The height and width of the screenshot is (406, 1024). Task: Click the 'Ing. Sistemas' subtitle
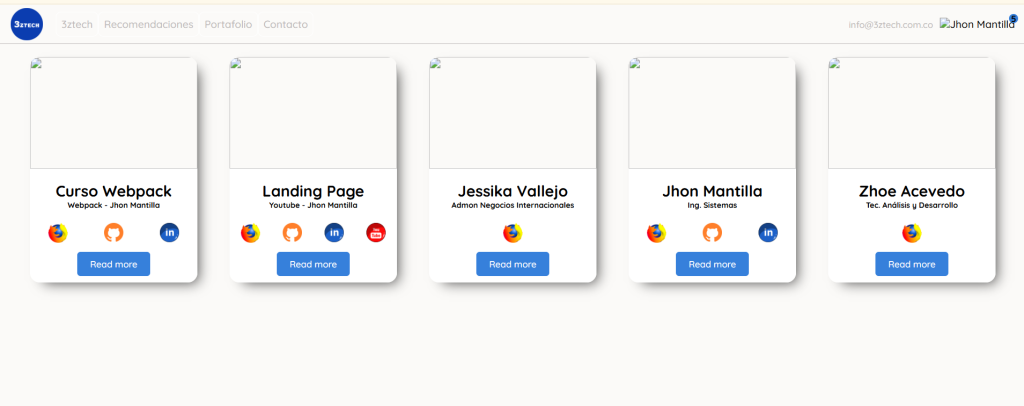point(712,205)
